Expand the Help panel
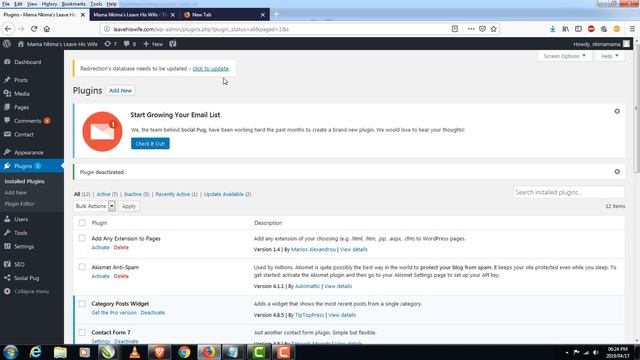The height and width of the screenshot is (360, 640). pyautogui.click(x=609, y=56)
